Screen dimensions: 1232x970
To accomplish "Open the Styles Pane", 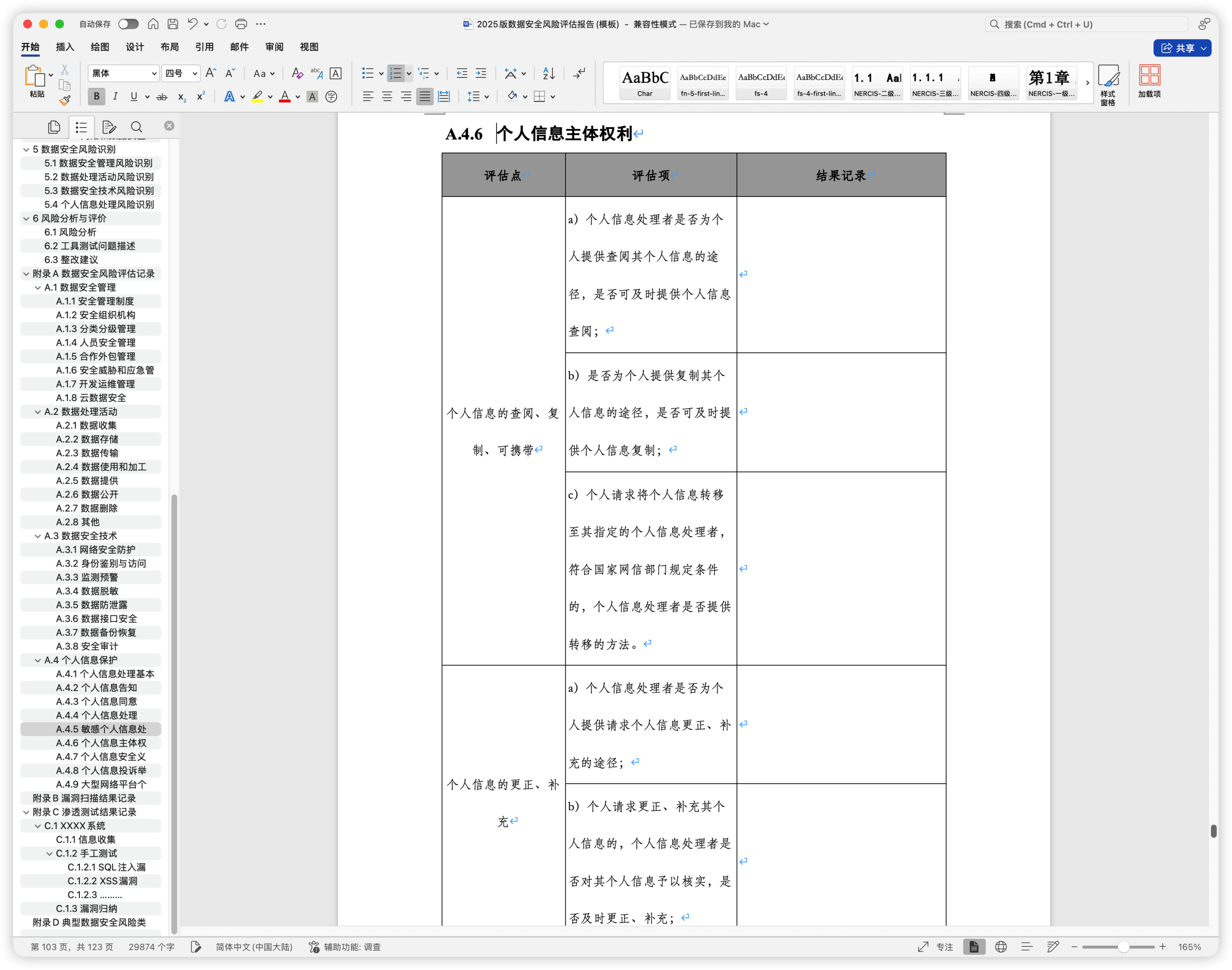I will [x=1108, y=85].
